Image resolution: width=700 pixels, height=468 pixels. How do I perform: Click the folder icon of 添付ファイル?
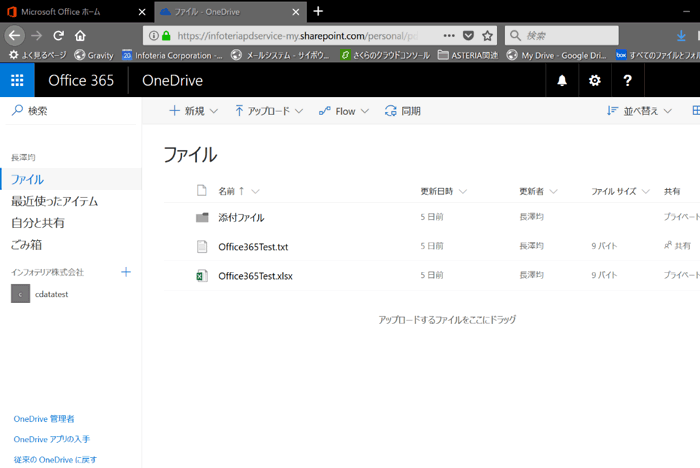pyautogui.click(x=202, y=217)
